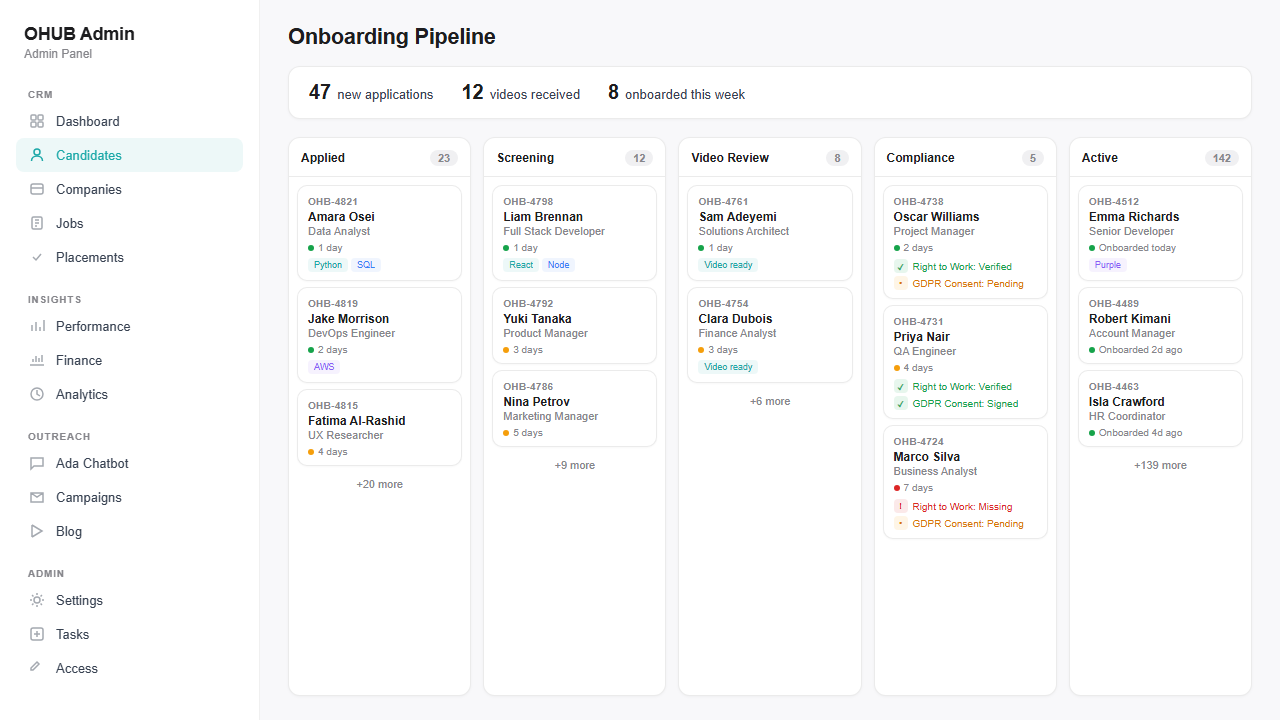1280x720 pixels.
Task: Click the Applied column count badge 23
Action: click(x=444, y=158)
